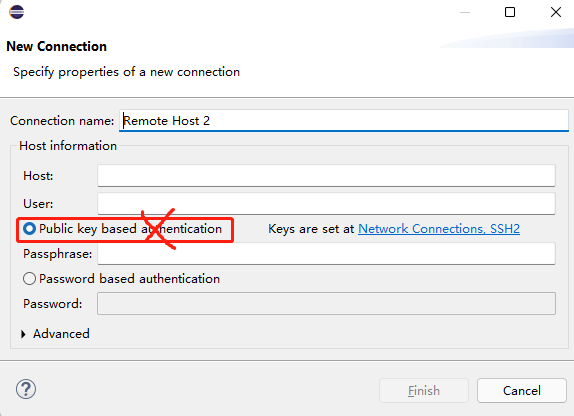Click the Advanced label text

pyautogui.click(x=61, y=334)
